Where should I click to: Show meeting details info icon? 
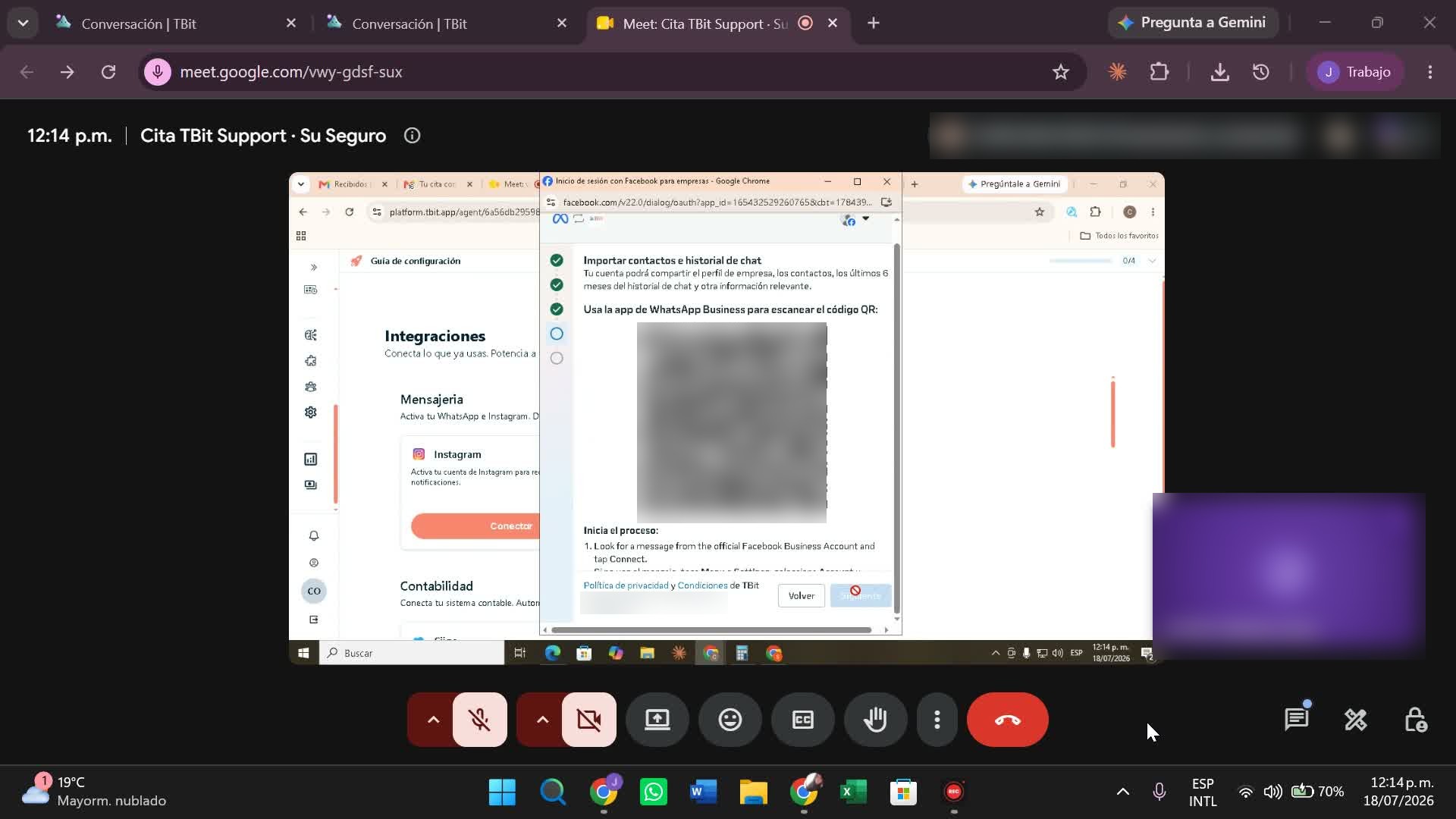click(412, 136)
